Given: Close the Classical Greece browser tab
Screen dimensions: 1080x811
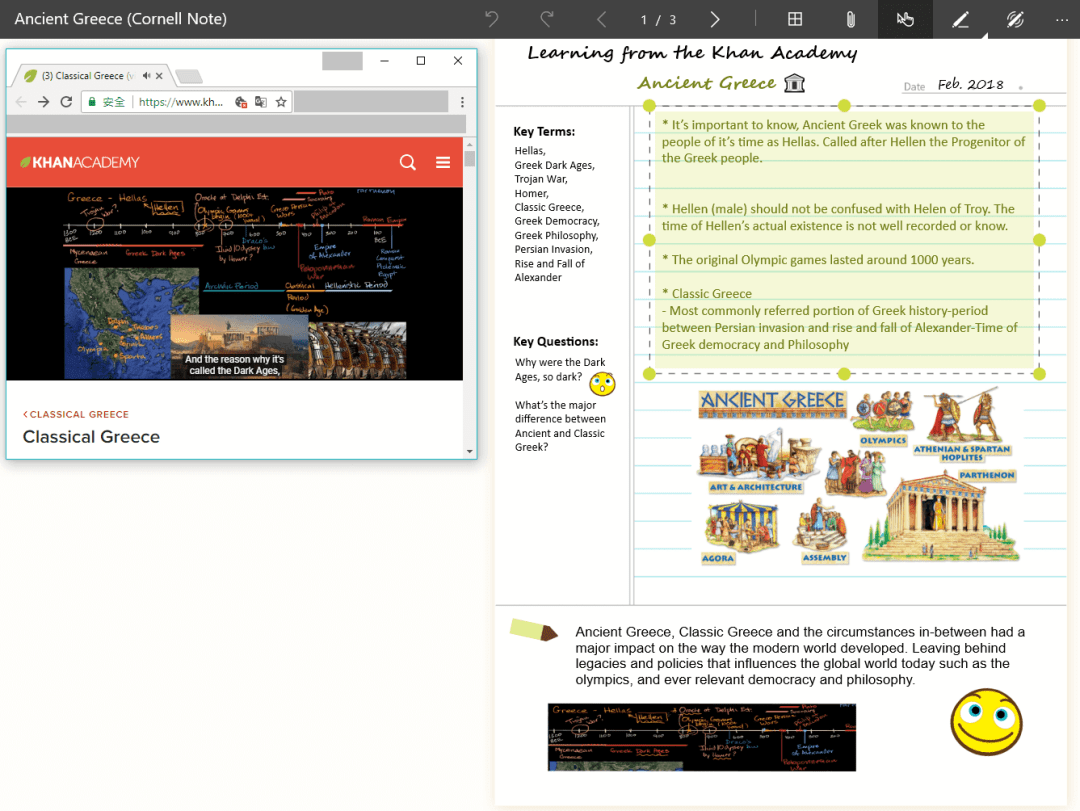Looking at the screenshot, I should (x=159, y=76).
